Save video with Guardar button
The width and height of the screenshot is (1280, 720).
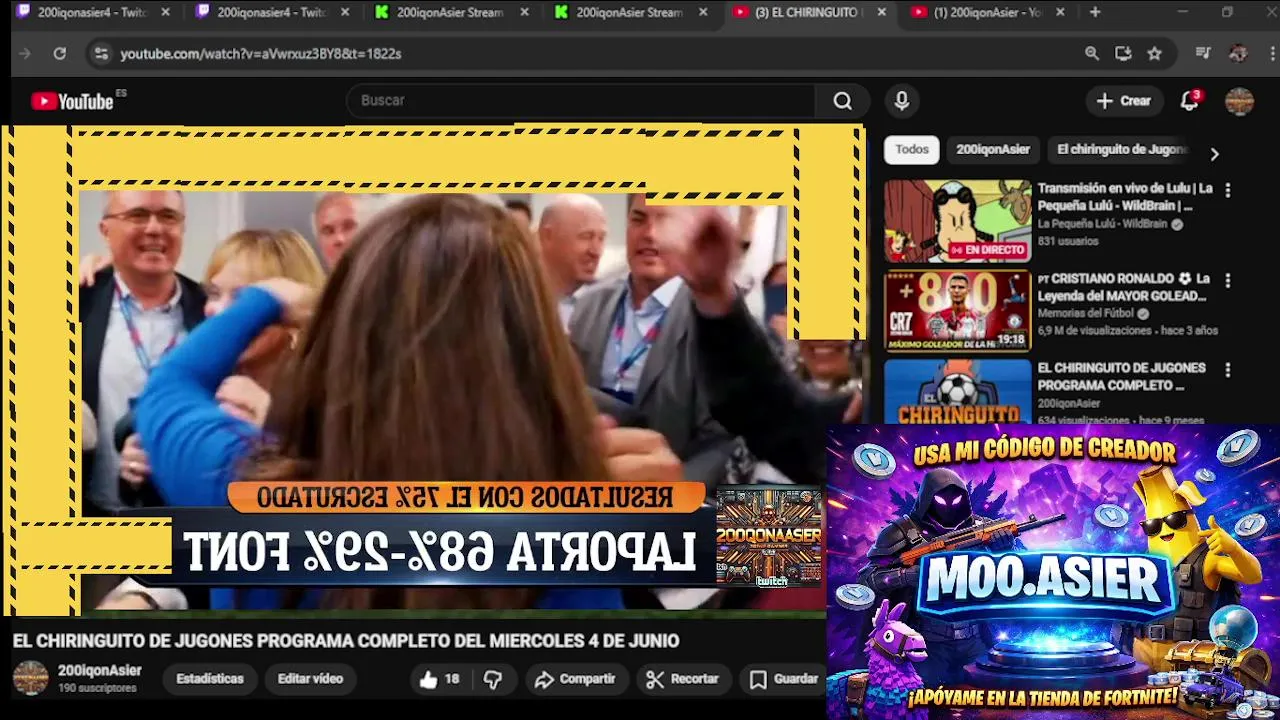[x=785, y=679]
